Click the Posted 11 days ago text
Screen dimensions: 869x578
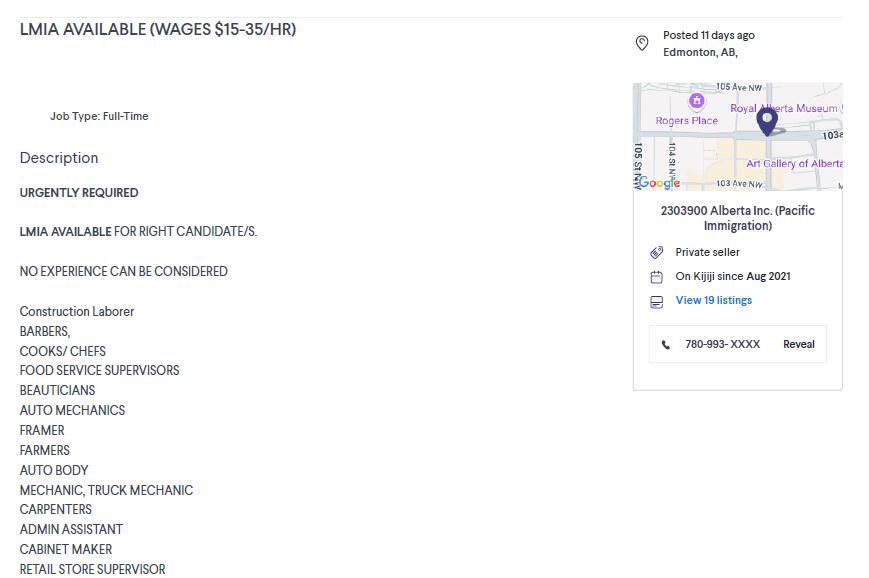[x=708, y=35]
